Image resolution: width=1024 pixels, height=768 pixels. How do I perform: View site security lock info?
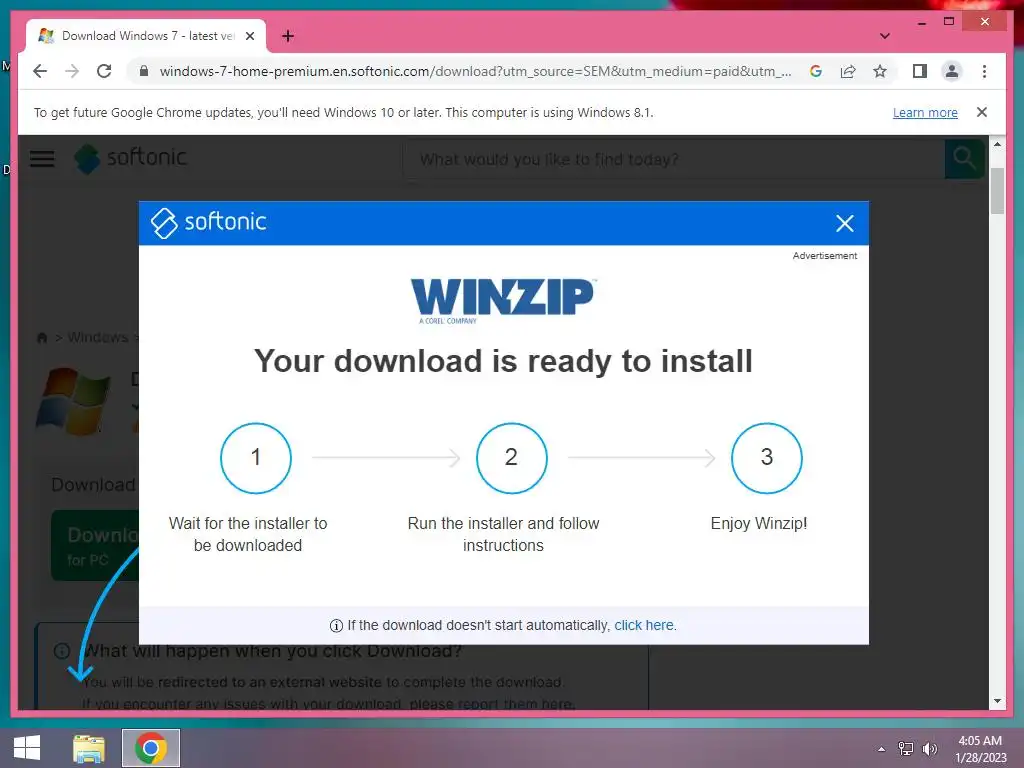pos(144,71)
